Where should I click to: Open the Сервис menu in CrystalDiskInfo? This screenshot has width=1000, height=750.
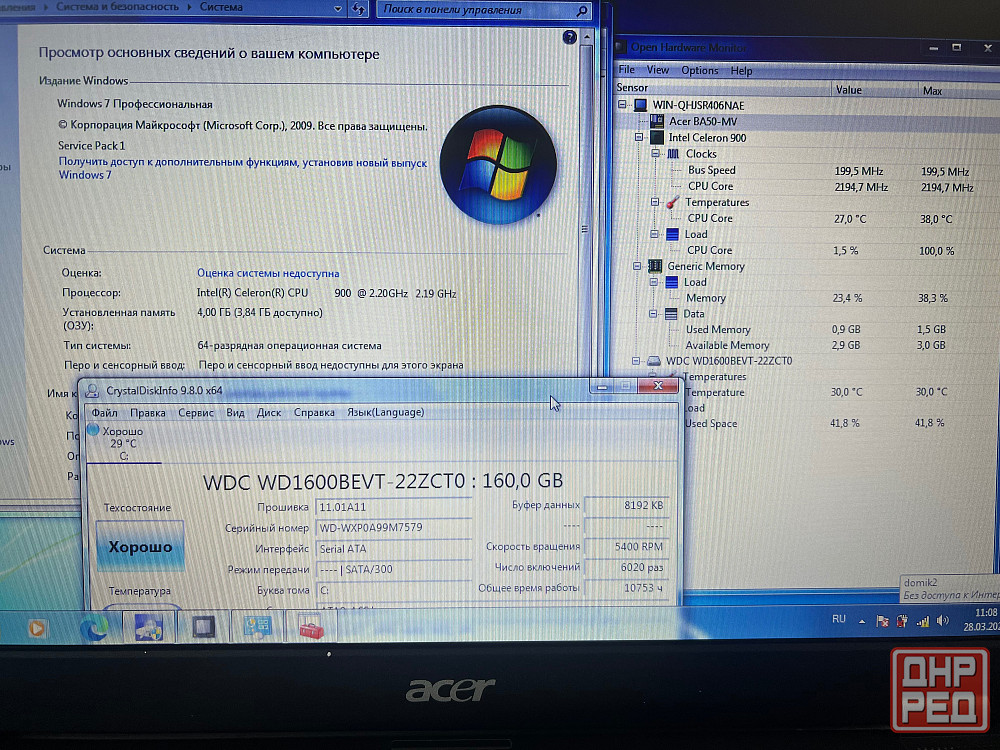tap(195, 412)
